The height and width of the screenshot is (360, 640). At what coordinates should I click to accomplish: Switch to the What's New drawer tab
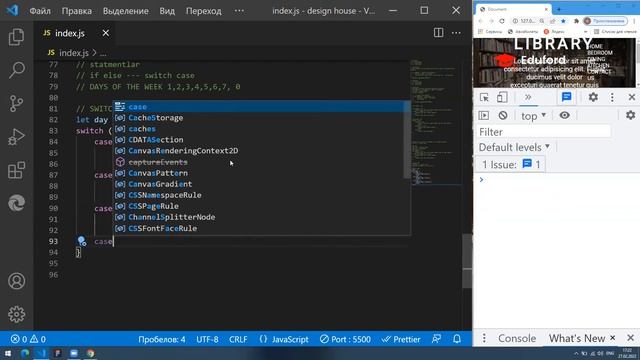[x=577, y=338]
